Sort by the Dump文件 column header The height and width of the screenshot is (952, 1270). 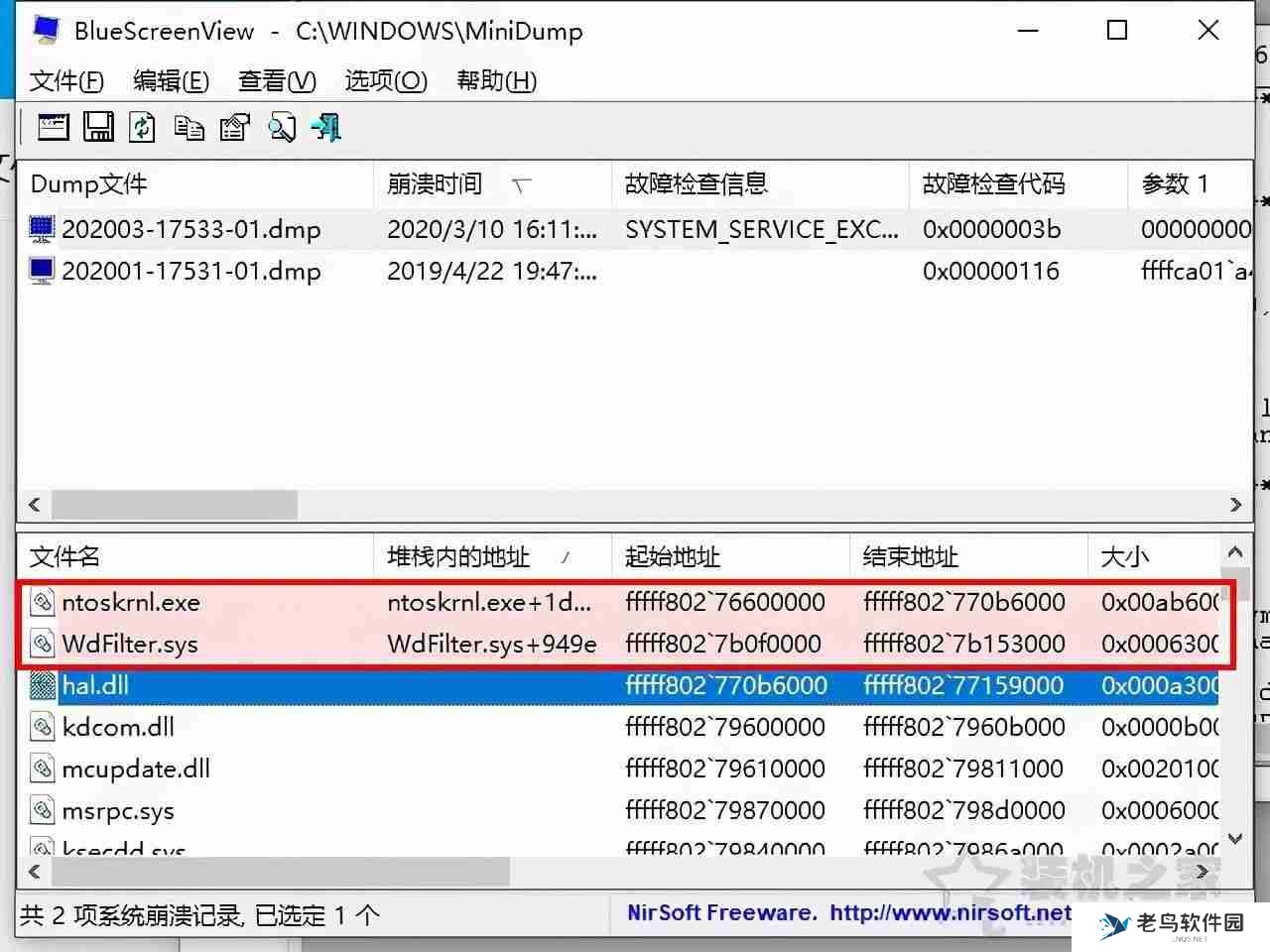194,184
